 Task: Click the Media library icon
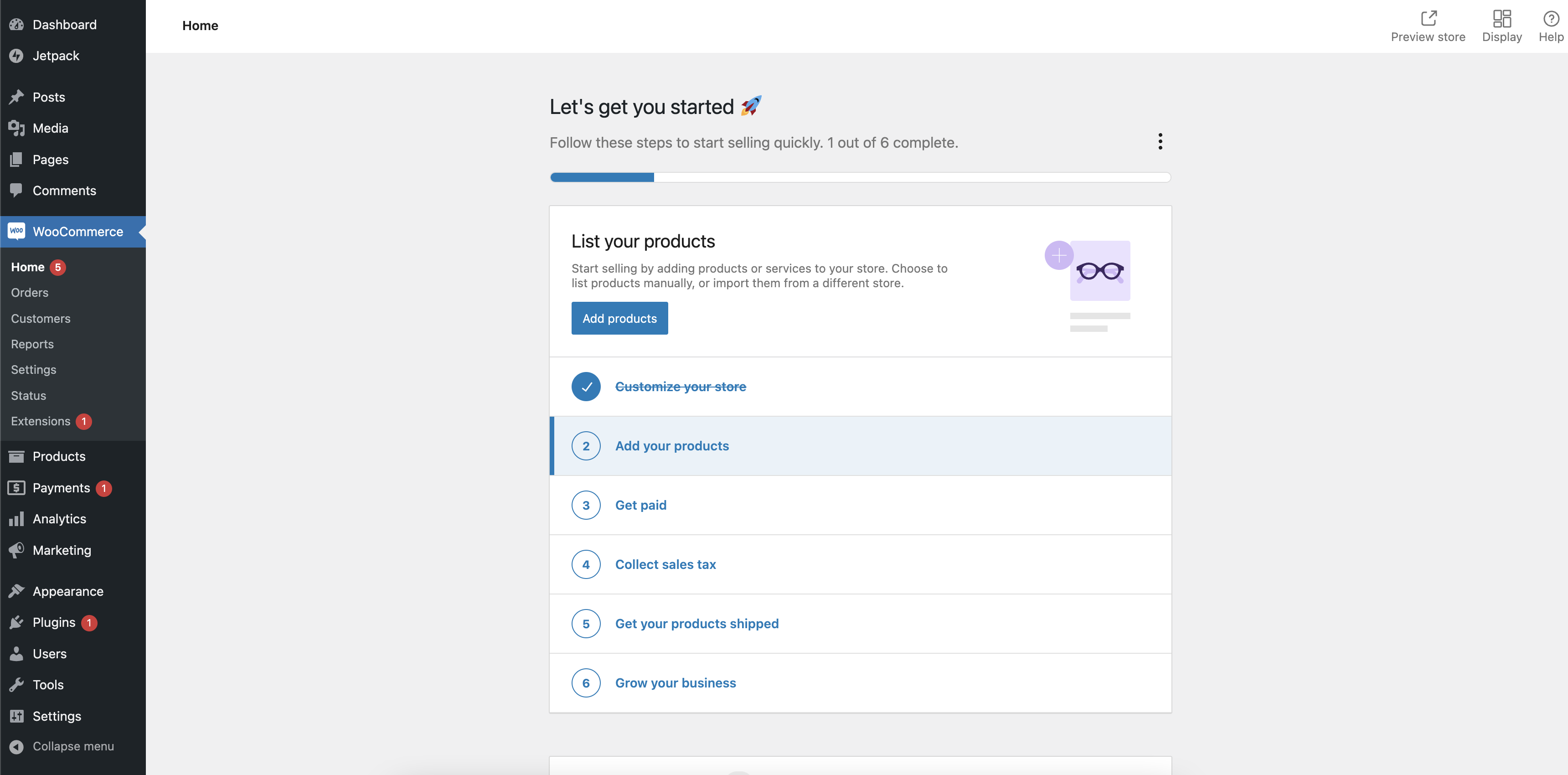tap(16, 128)
